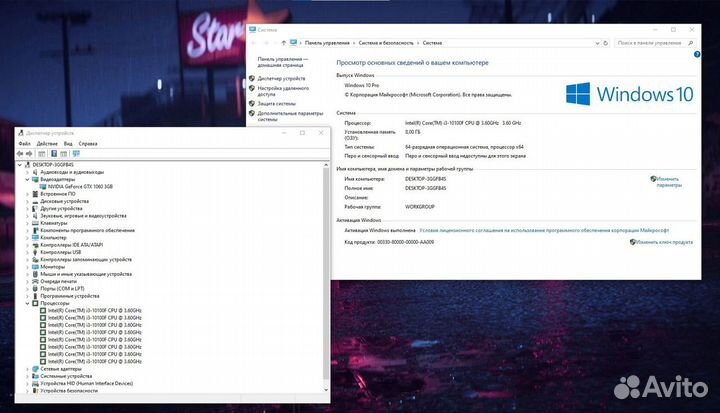Click the Клавиатуры keyboard icon
The image size is (720, 413).
tap(35, 223)
